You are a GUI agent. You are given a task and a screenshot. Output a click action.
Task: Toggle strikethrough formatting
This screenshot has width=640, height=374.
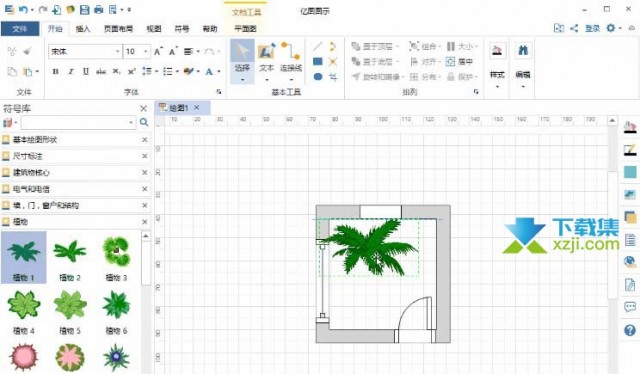(x=101, y=71)
